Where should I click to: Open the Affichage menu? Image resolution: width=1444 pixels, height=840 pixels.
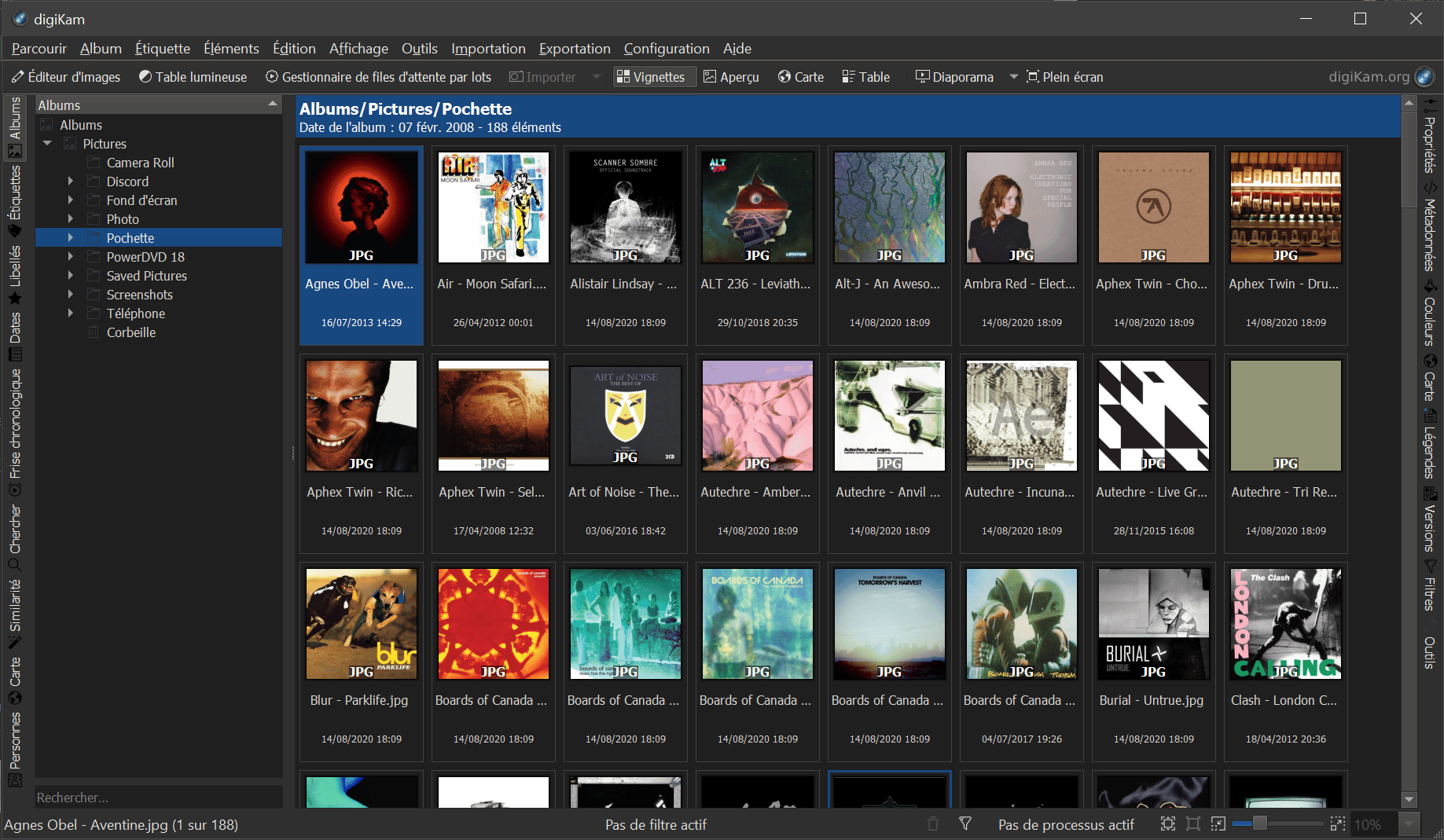coord(358,49)
